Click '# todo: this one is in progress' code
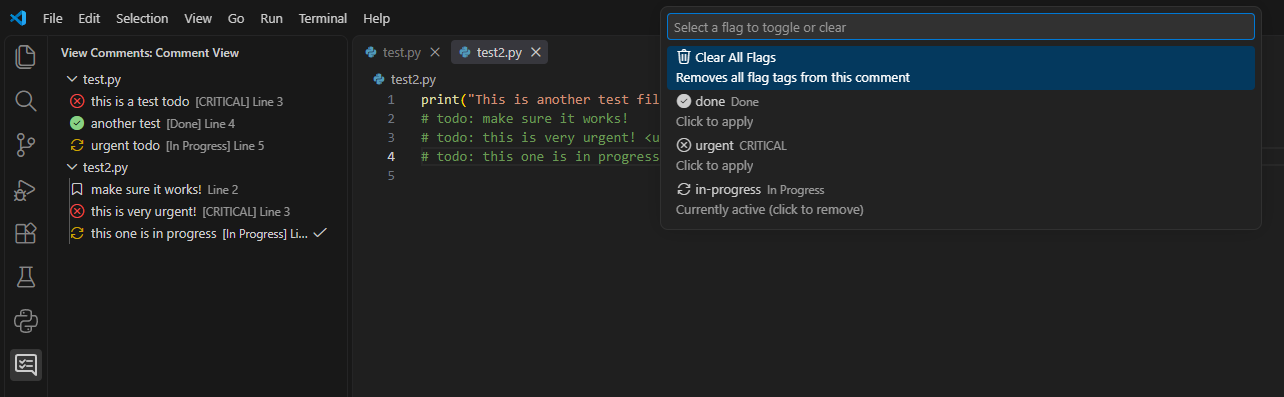Screen dimensions: 1284x397 (x=540, y=156)
